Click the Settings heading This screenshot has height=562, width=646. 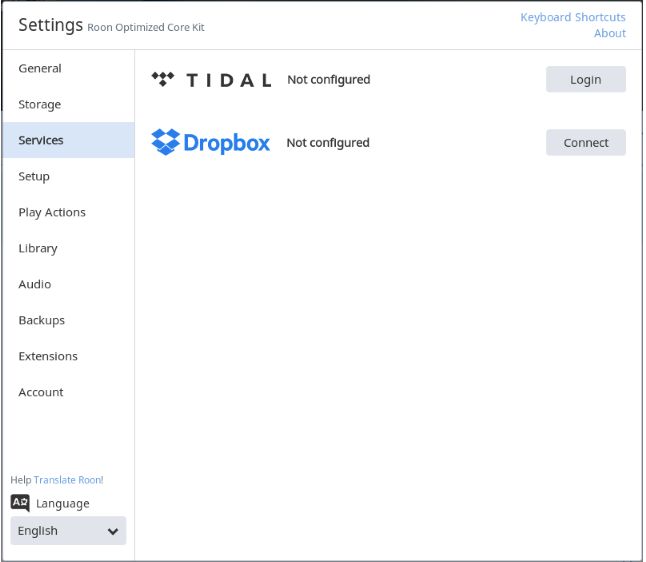tap(51, 25)
